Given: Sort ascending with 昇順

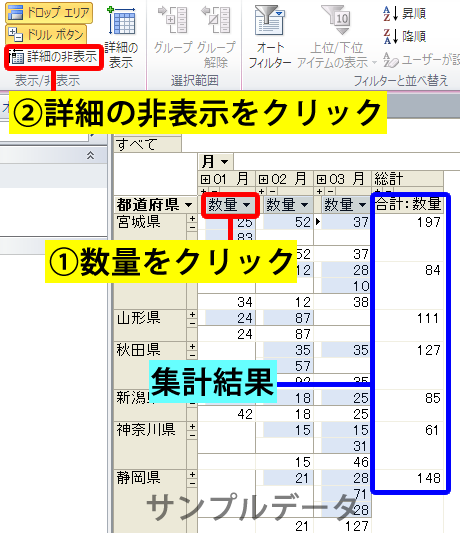Looking at the screenshot, I should (404, 14).
